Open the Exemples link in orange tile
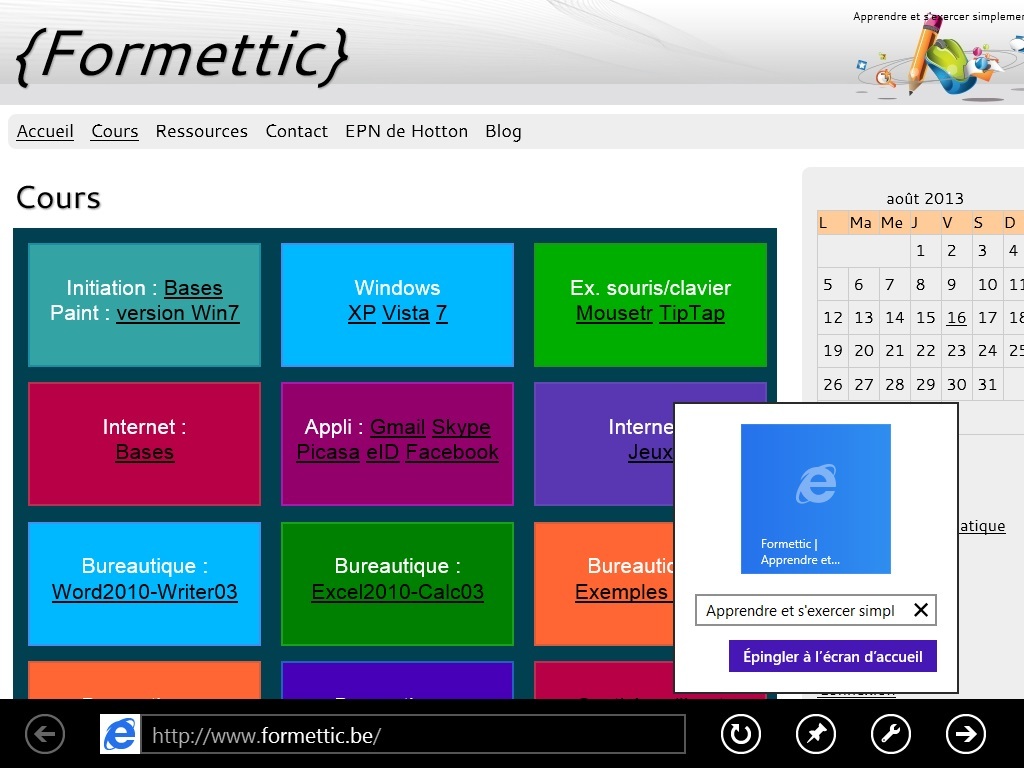 [x=622, y=592]
